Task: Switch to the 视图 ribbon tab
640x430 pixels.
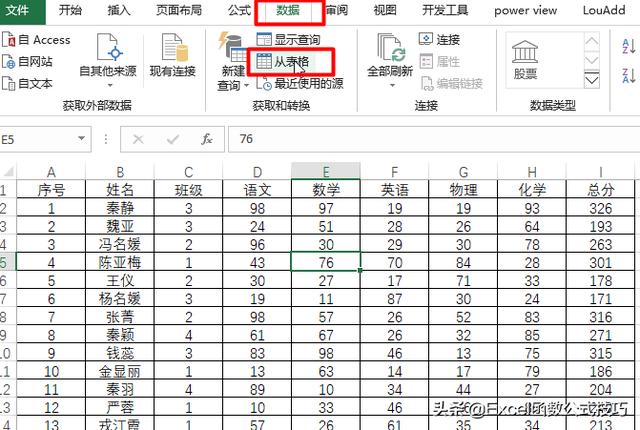Action: (x=385, y=10)
